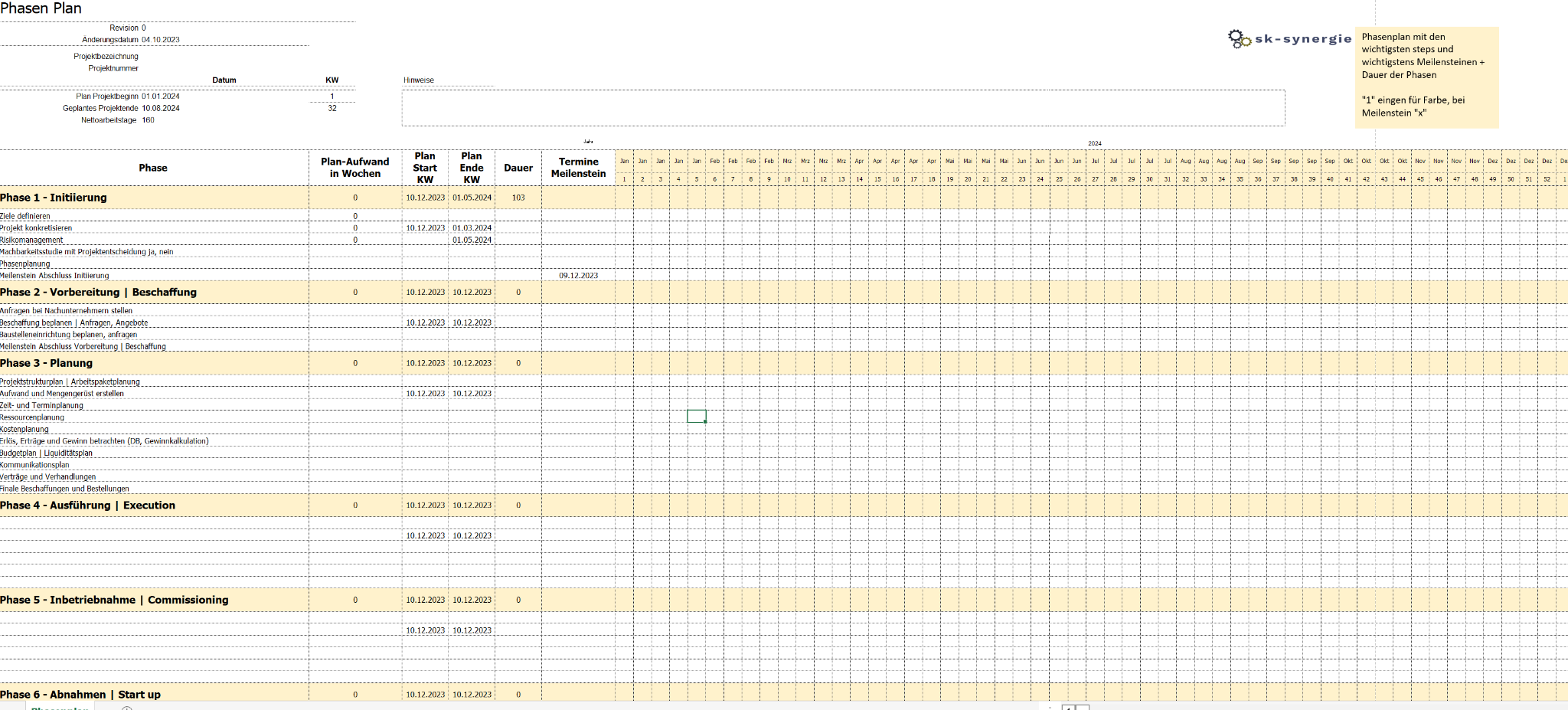Select Phase 3 Dauer value 0
The image size is (1568, 710).
coord(518,363)
